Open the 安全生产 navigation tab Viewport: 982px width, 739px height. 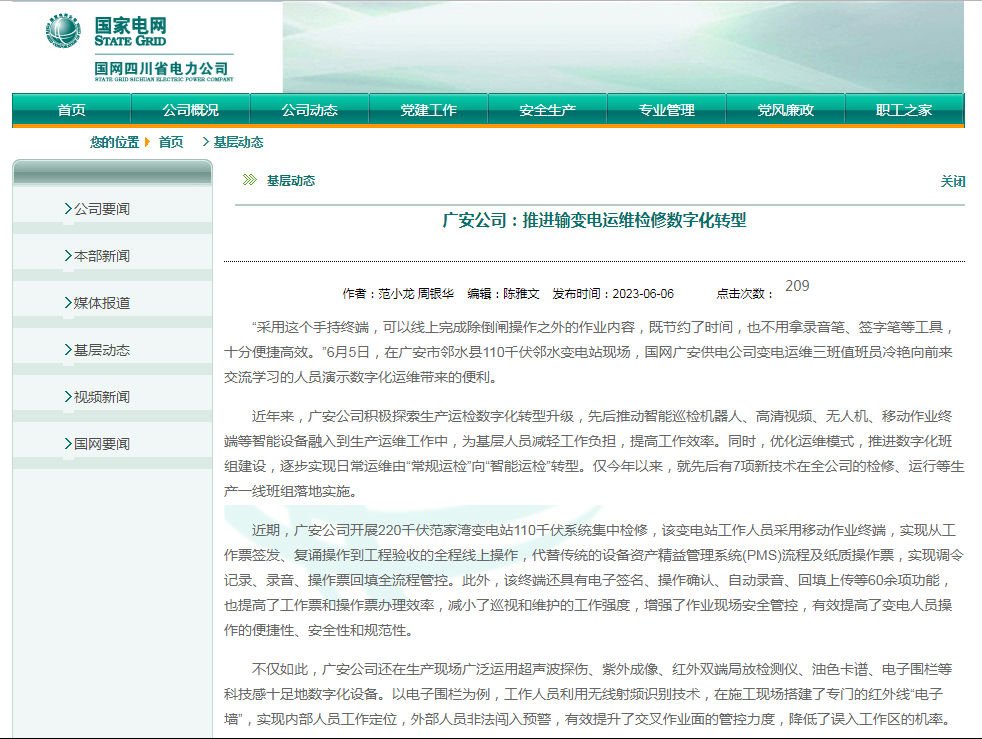547,110
